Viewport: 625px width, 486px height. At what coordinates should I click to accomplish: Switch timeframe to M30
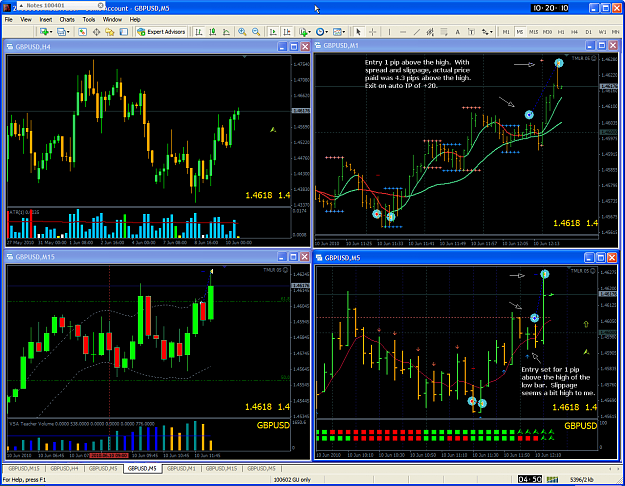pyautogui.click(x=547, y=32)
